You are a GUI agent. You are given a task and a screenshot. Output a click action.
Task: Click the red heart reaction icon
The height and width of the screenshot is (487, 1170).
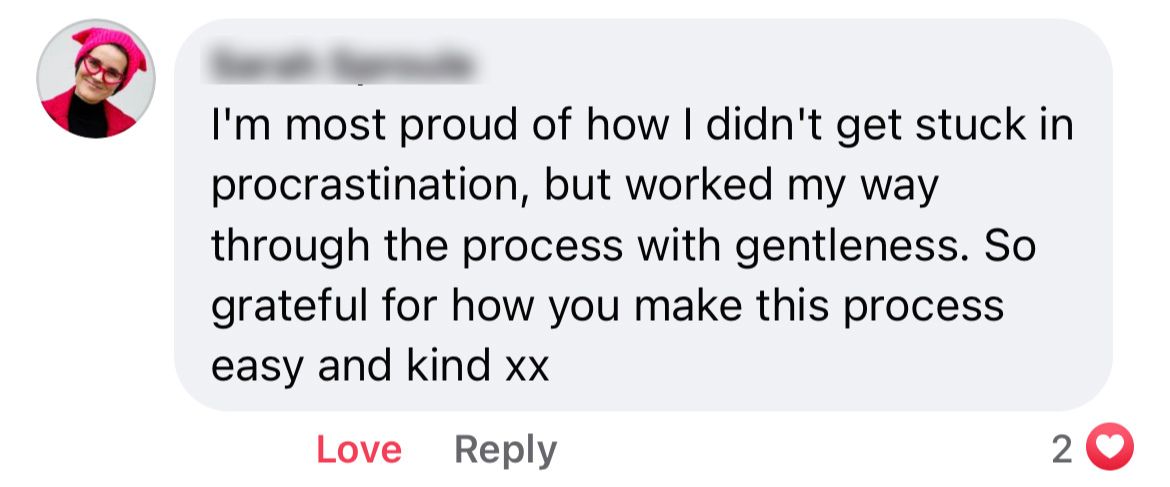(1110, 448)
